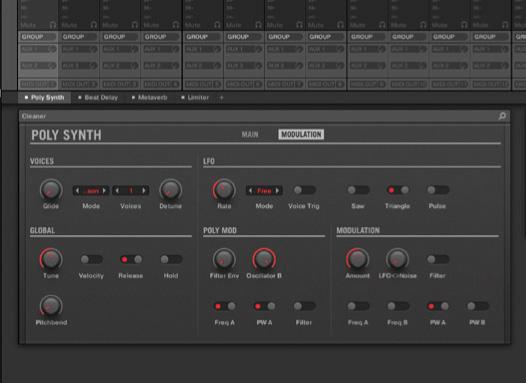This screenshot has width=526, height=383.
Task: Click the left arrow of the Voices Mode selector
Action: (77, 190)
